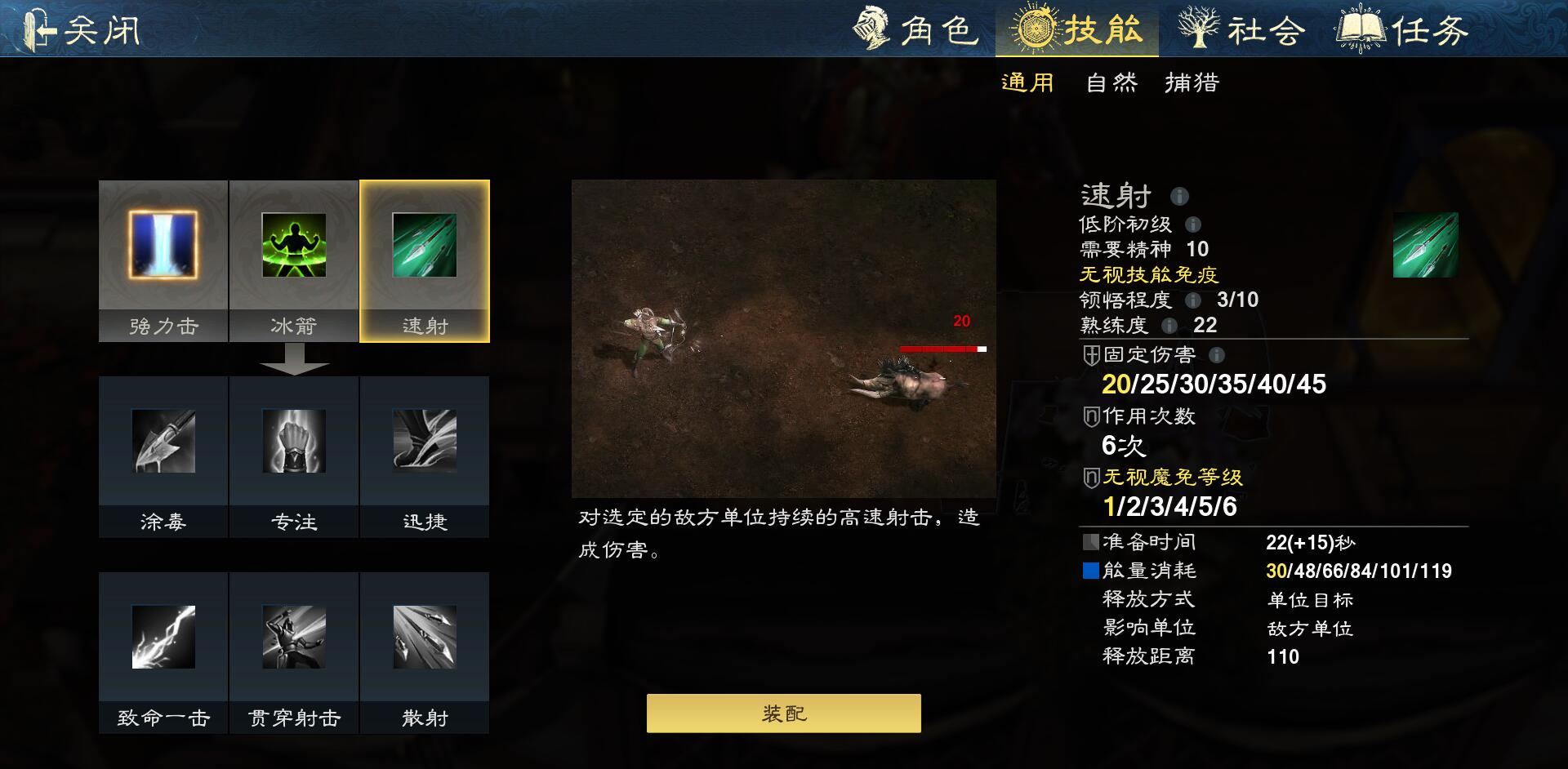Choose the 专注 fist skill icon
The width and height of the screenshot is (1568, 769).
tap(294, 442)
